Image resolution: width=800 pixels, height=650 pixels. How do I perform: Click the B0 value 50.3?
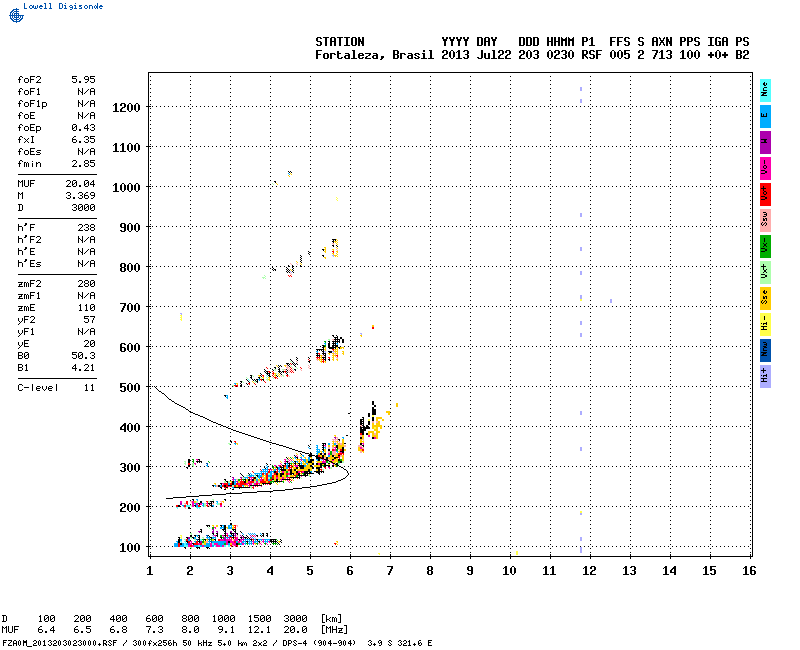coord(83,356)
